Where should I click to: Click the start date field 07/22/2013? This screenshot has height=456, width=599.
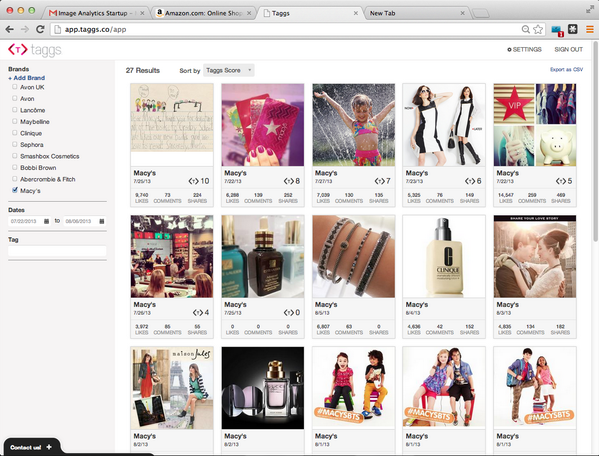[29, 221]
